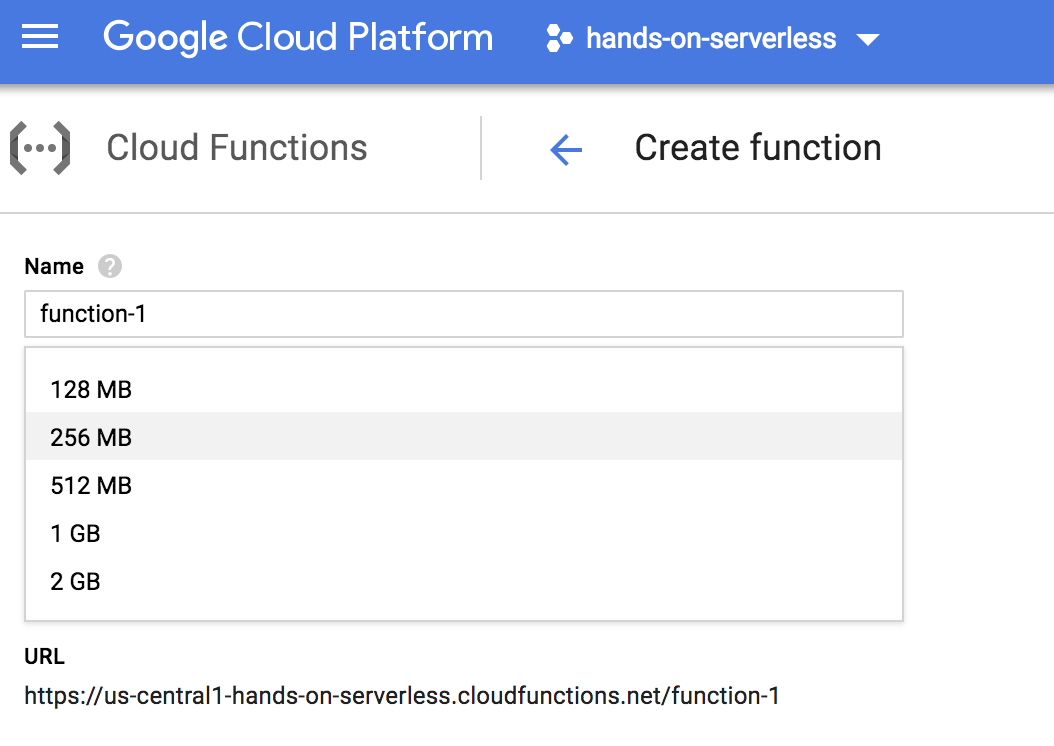Click the function-1 trigger URL text
1054x746 pixels.
click(x=401, y=696)
